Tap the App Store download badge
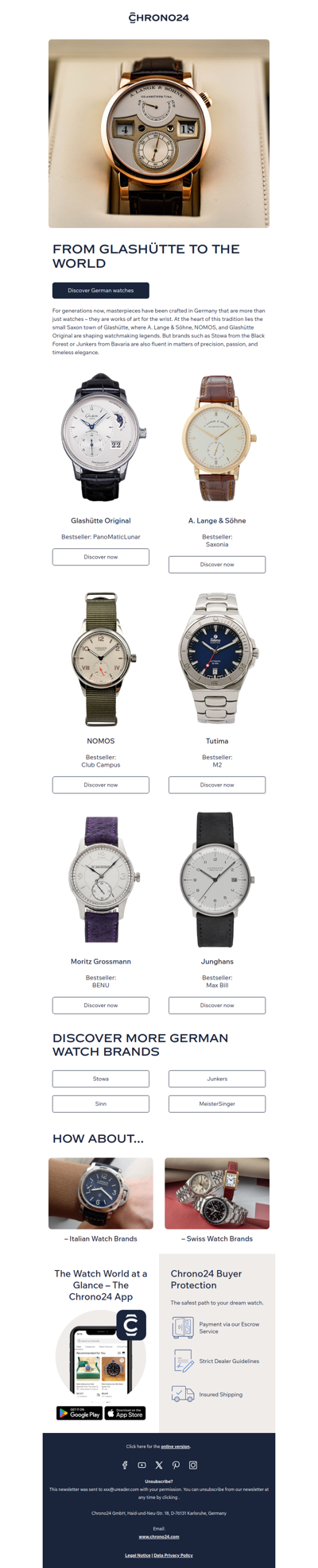Viewport: 318px width, 1568px height. tap(126, 1413)
